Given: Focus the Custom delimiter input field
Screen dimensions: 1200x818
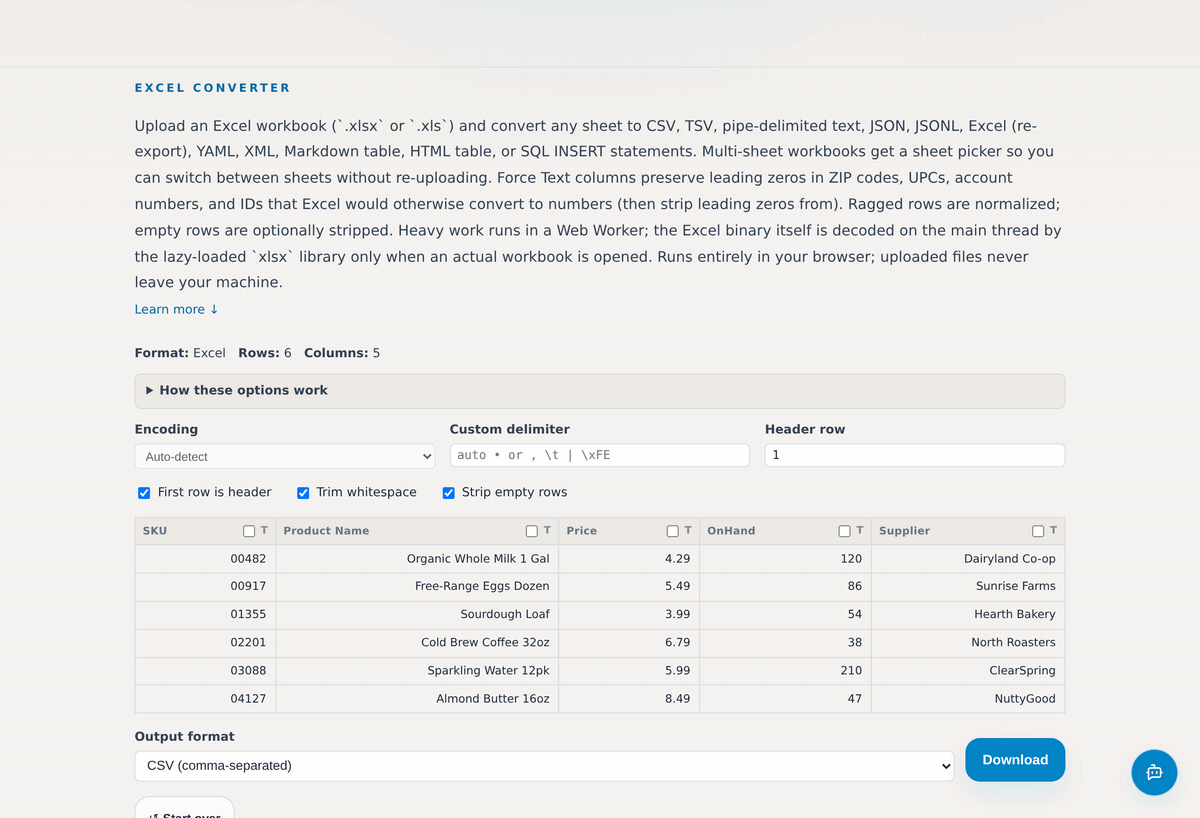Looking at the screenshot, I should [600, 455].
